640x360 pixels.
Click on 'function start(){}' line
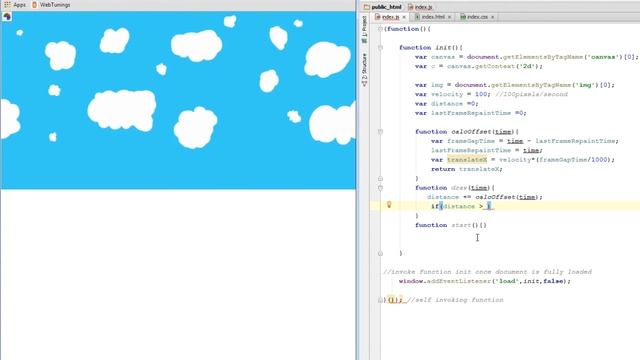coord(451,225)
